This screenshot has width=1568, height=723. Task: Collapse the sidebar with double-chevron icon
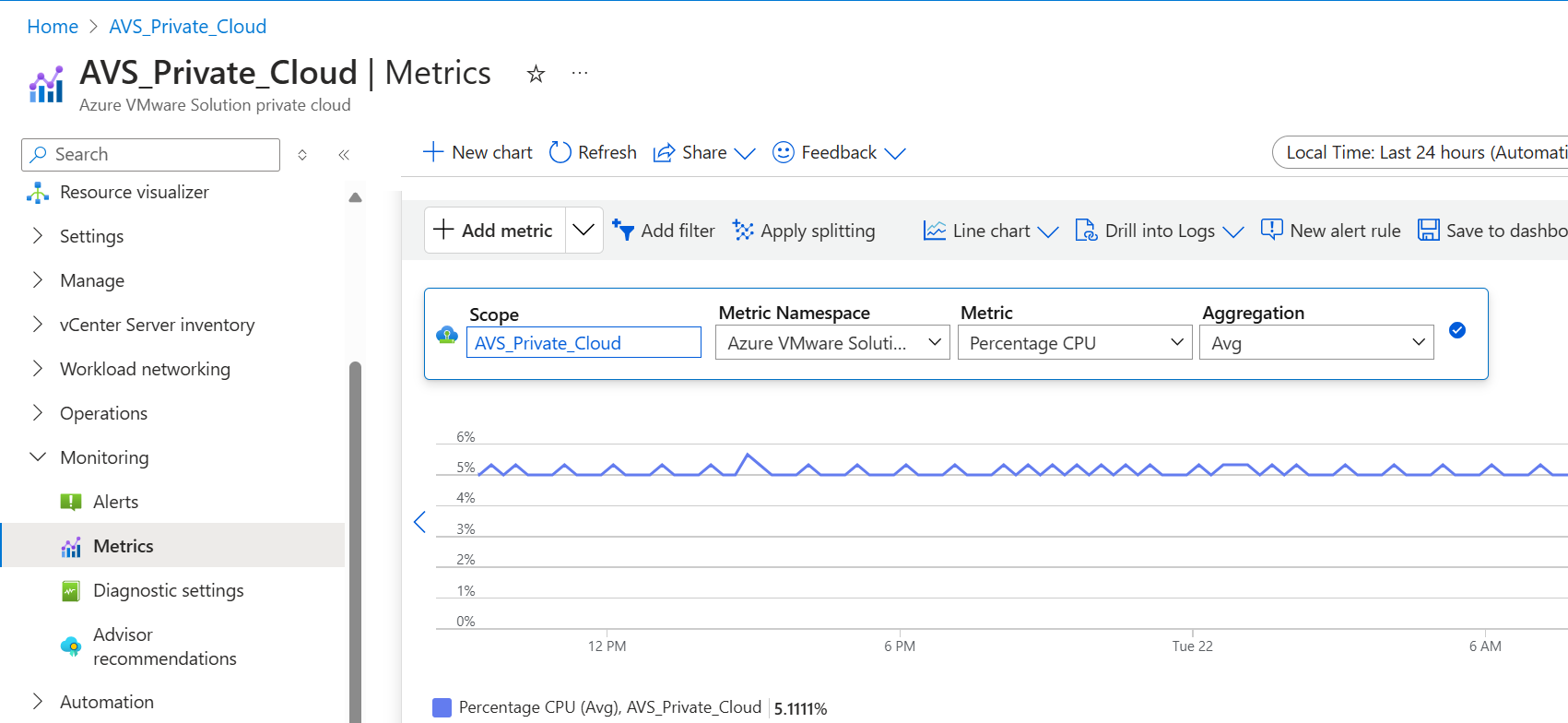coord(344,155)
